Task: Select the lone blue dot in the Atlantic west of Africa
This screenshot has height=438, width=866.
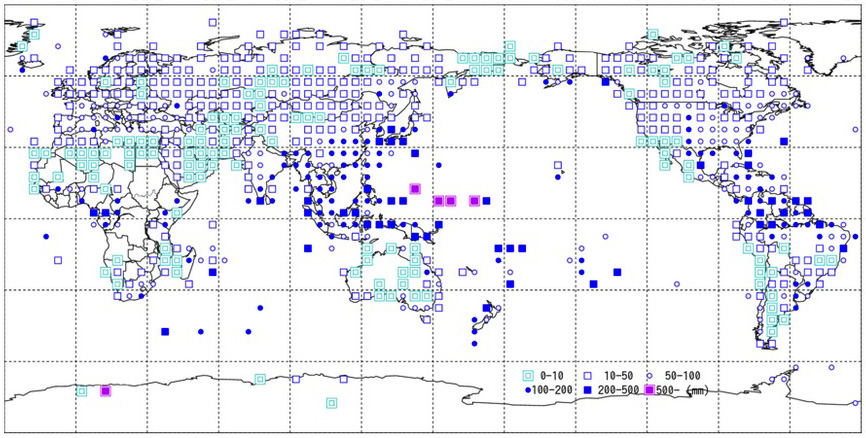Action: click(x=46, y=236)
